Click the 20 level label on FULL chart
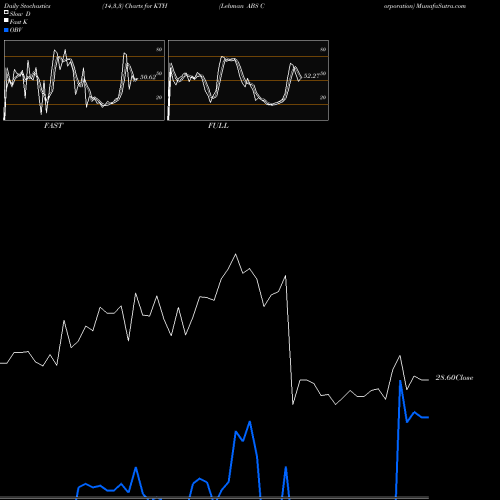This screenshot has width=500, height=500. (x=323, y=97)
